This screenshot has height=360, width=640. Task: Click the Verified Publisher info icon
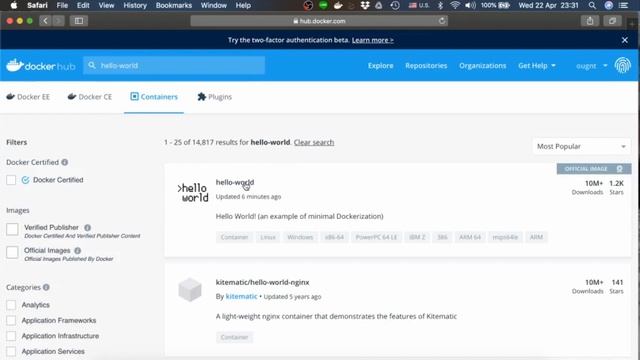point(87,227)
